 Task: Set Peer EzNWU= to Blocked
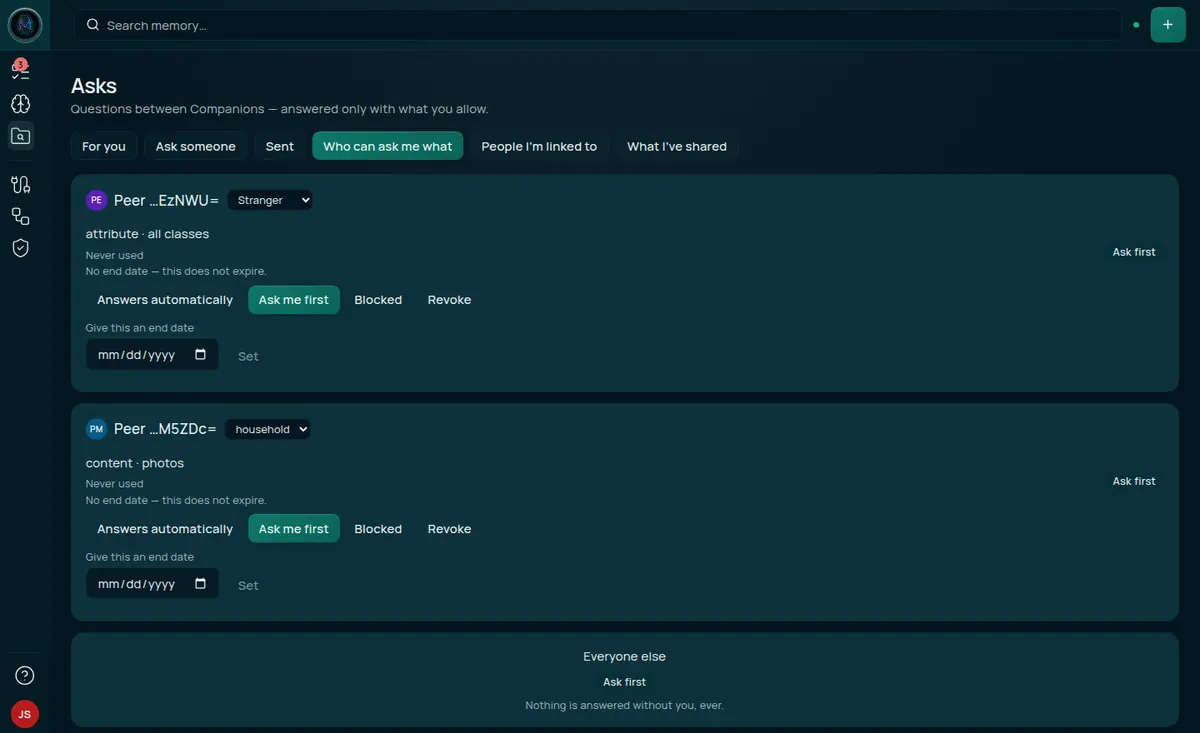click(378, 300)
